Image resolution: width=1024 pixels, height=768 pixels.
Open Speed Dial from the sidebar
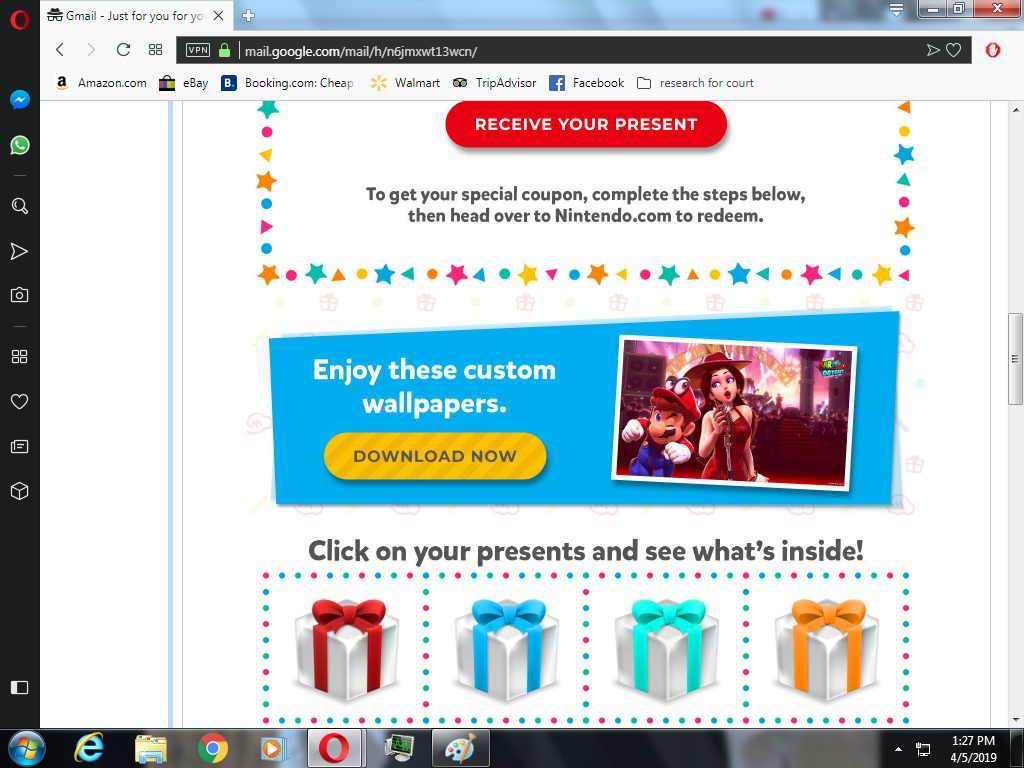pos(20,357)
